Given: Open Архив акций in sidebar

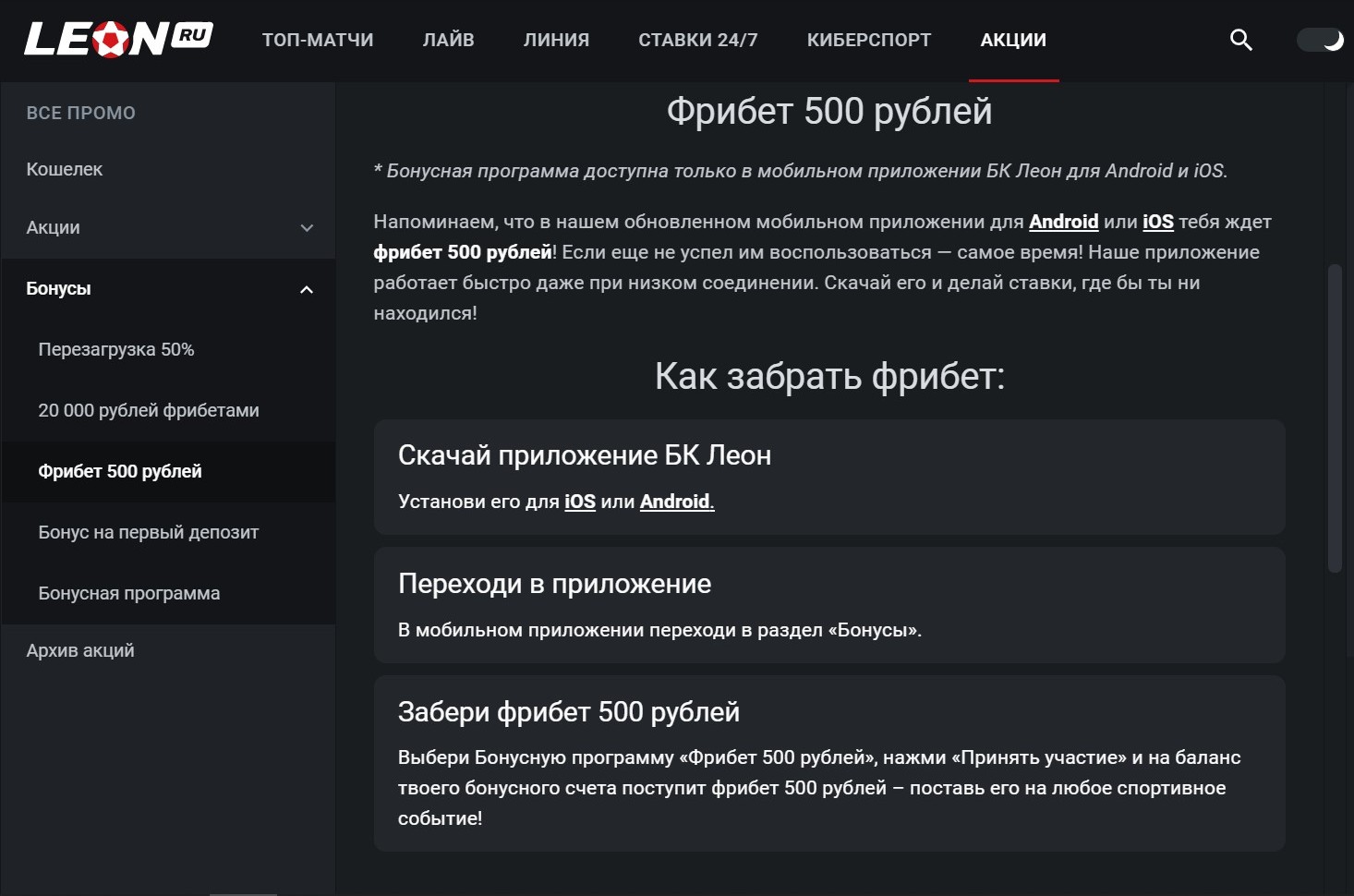Looking at the screenshot, I should 80,650.
